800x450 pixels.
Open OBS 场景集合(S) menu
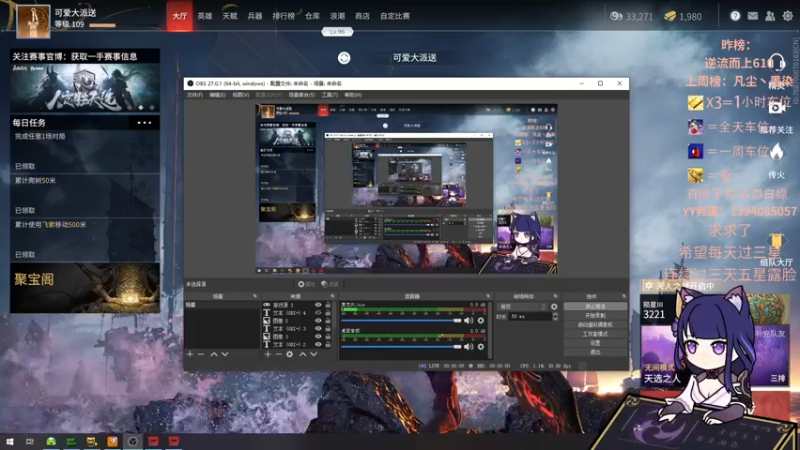(302, 95)
